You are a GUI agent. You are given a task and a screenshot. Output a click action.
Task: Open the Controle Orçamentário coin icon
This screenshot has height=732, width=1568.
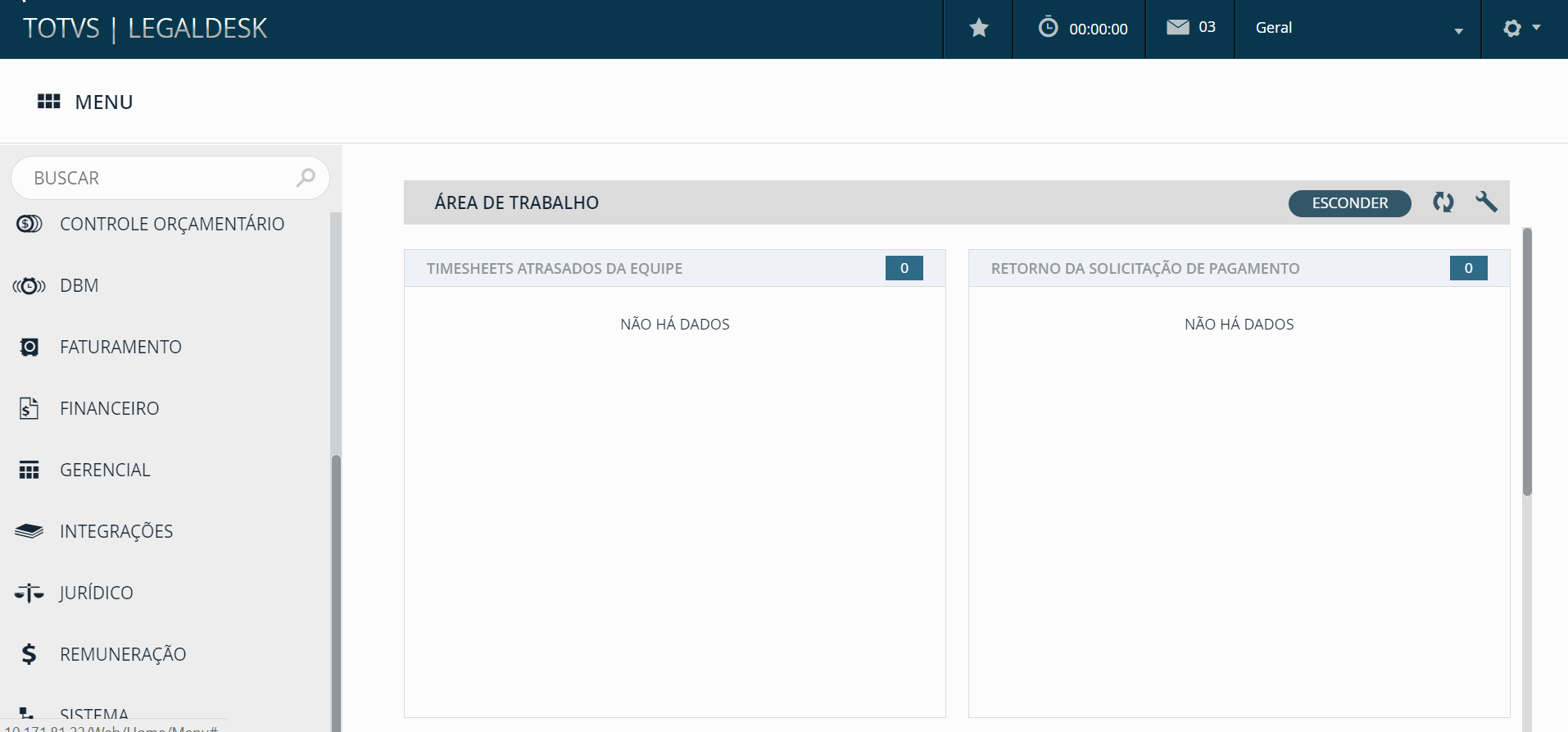pyautogui.click(x=29, y=224)
